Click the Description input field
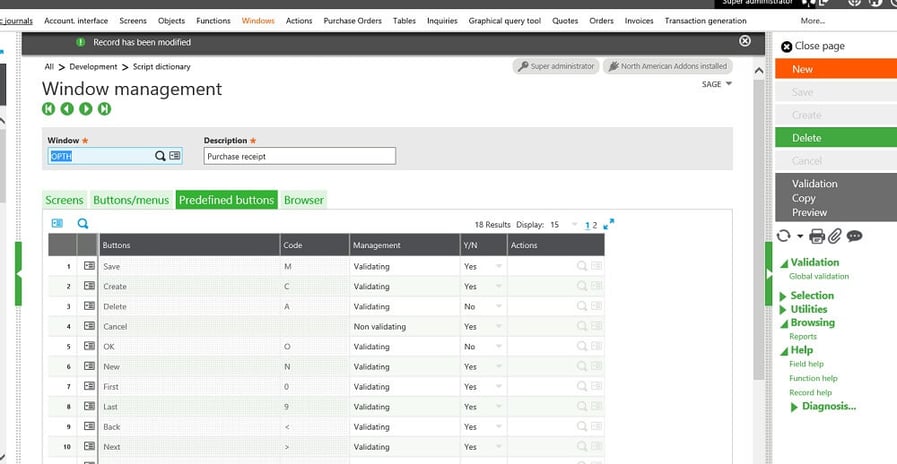The height and width of the screenshot is (464, 897). point(299,156)
